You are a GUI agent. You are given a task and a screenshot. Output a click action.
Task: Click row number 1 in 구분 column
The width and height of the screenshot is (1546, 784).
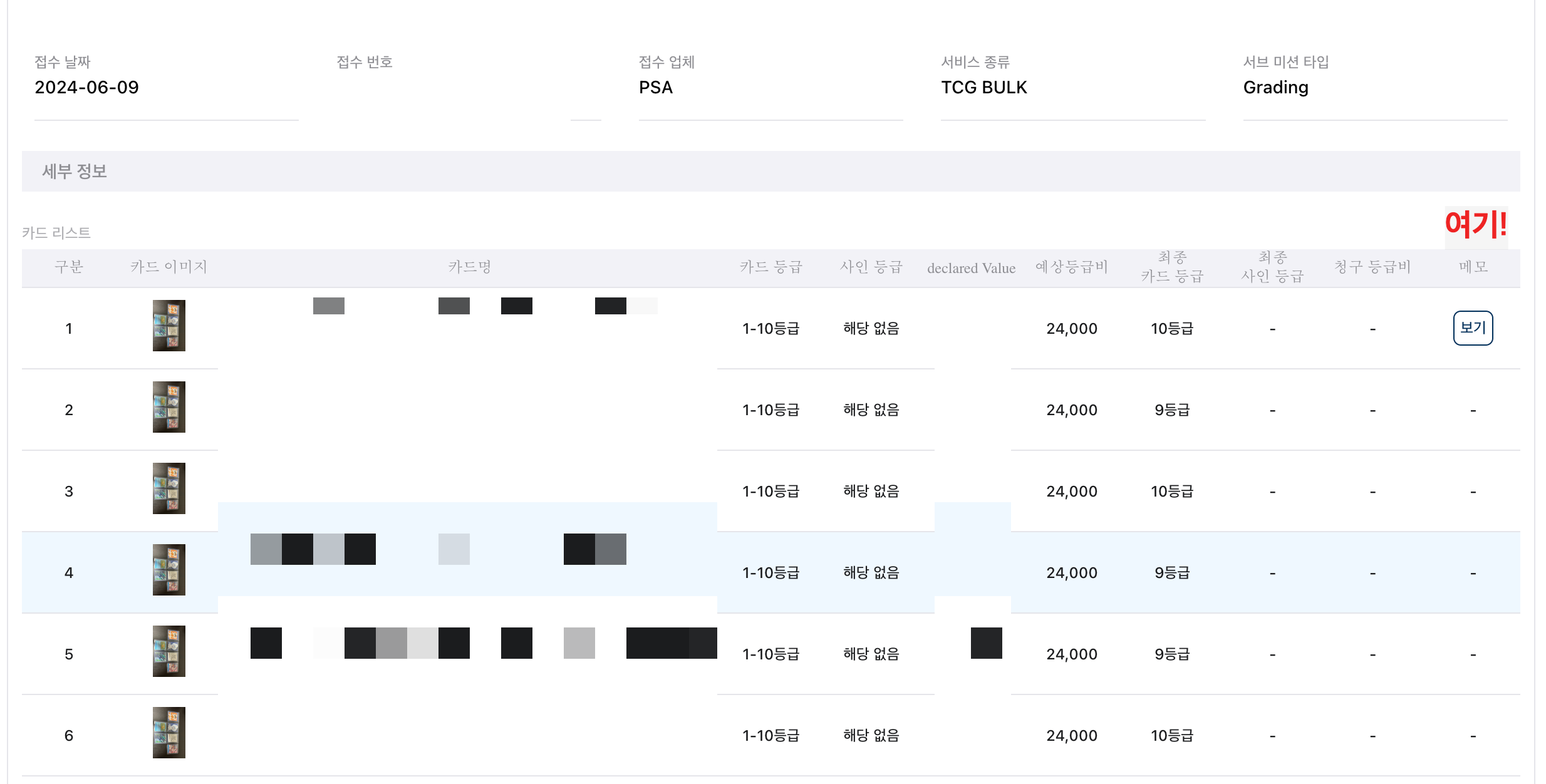point(69,329)
